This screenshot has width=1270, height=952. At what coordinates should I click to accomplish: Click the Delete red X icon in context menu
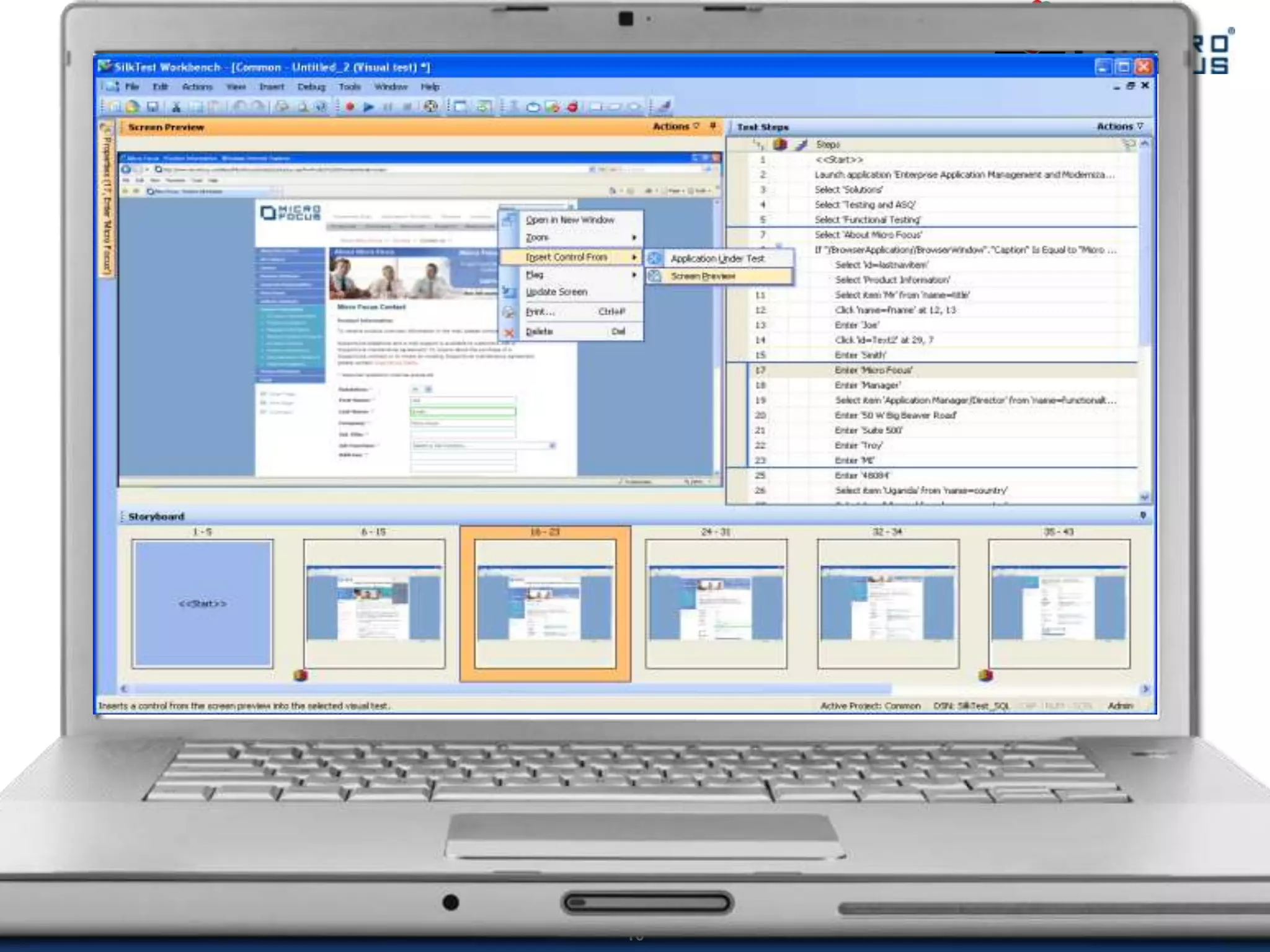pos(509,332)
